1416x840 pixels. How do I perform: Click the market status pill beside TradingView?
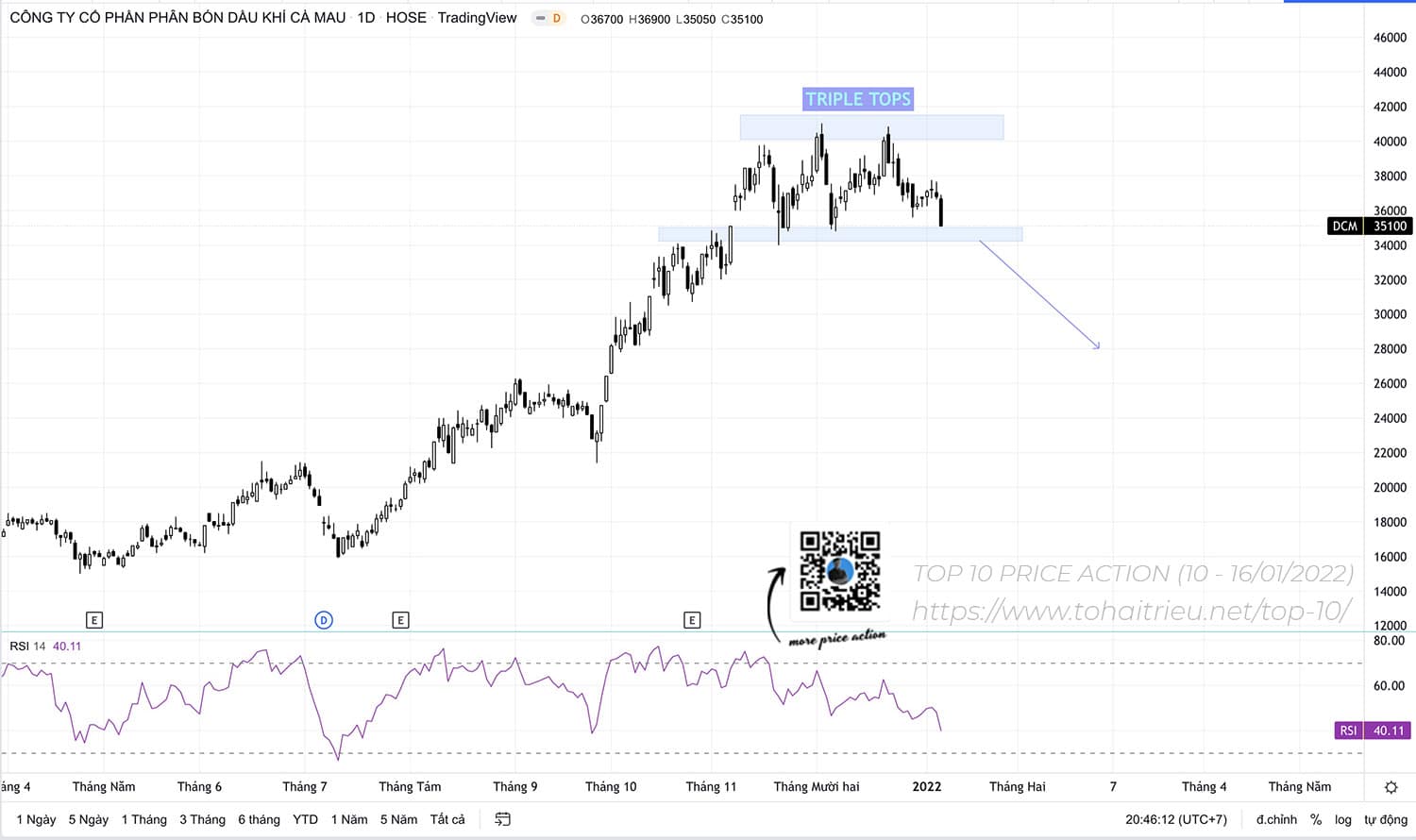[548, 18]
